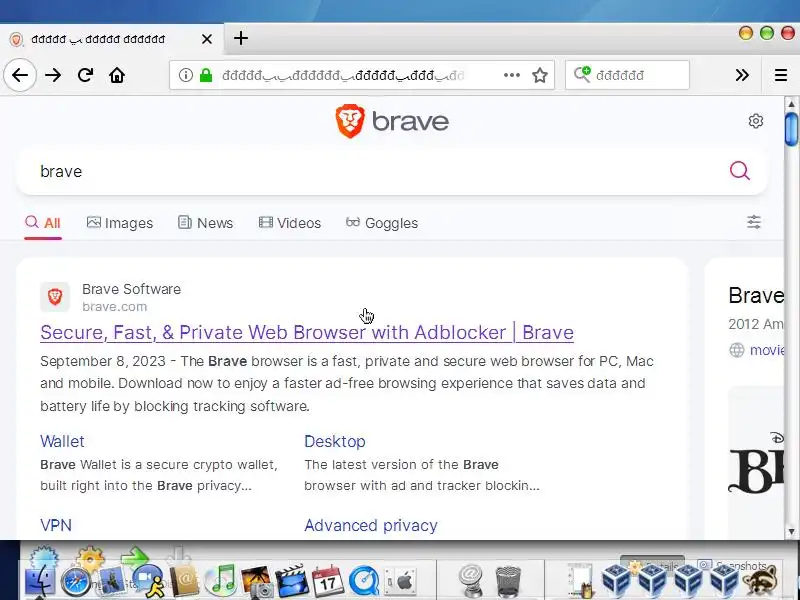Click the Brave movie poster thumbnail
This screenshot has width=800, height=600.
click(x=756, y=462)
